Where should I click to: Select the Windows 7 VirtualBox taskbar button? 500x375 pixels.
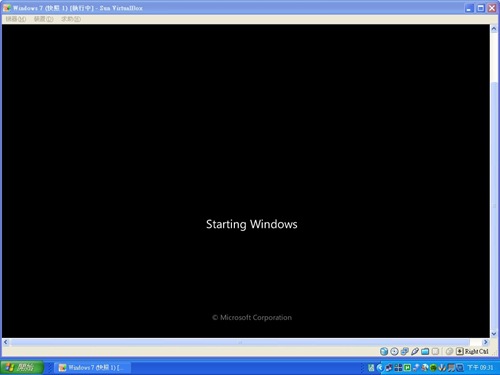point(92,368)
